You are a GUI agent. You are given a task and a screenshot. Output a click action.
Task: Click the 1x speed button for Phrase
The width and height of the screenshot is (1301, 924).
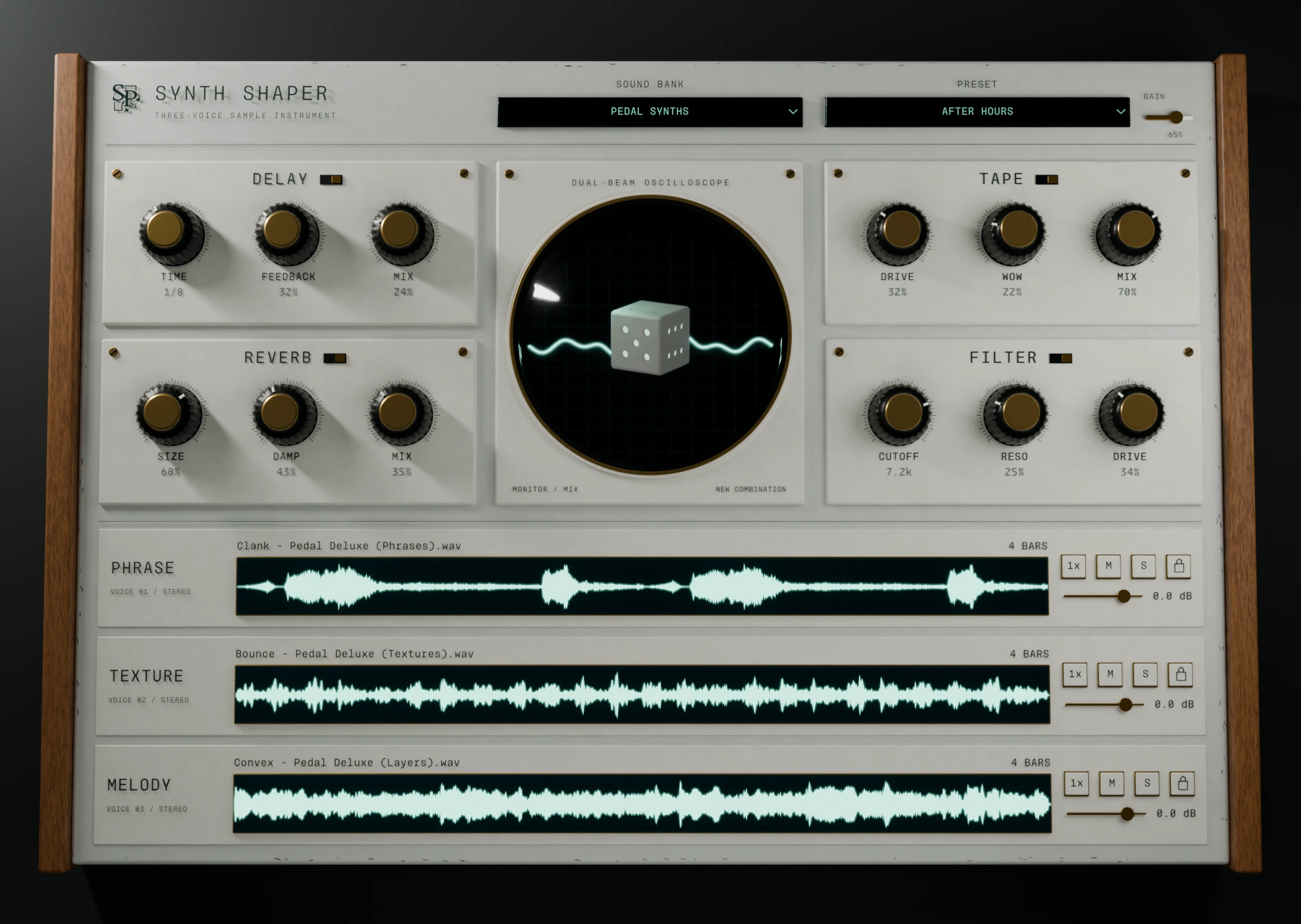tap(1074, 566)
